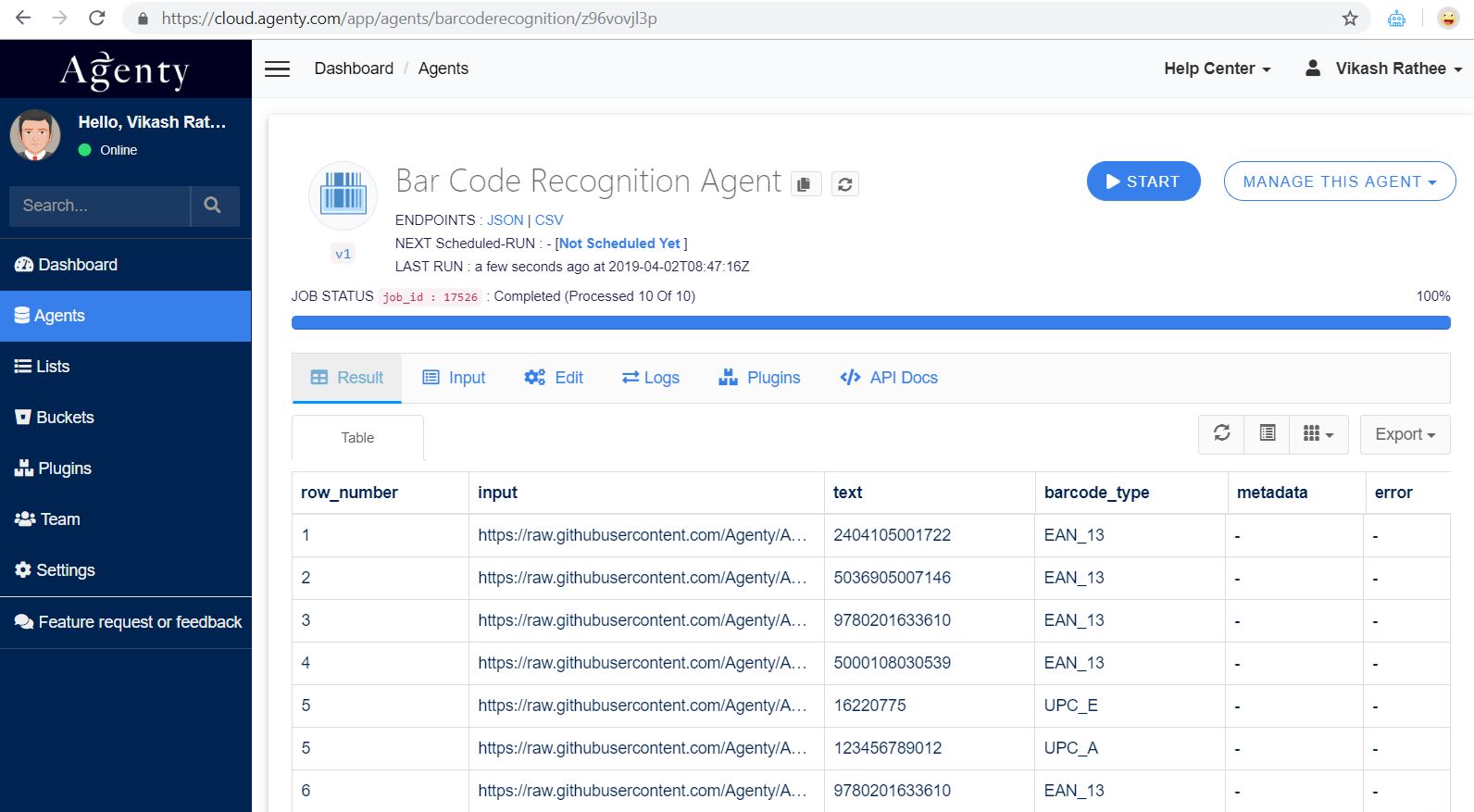
Task: Click the Bar Code Recognition Agent barcode logo
Action: pos(344,195)
